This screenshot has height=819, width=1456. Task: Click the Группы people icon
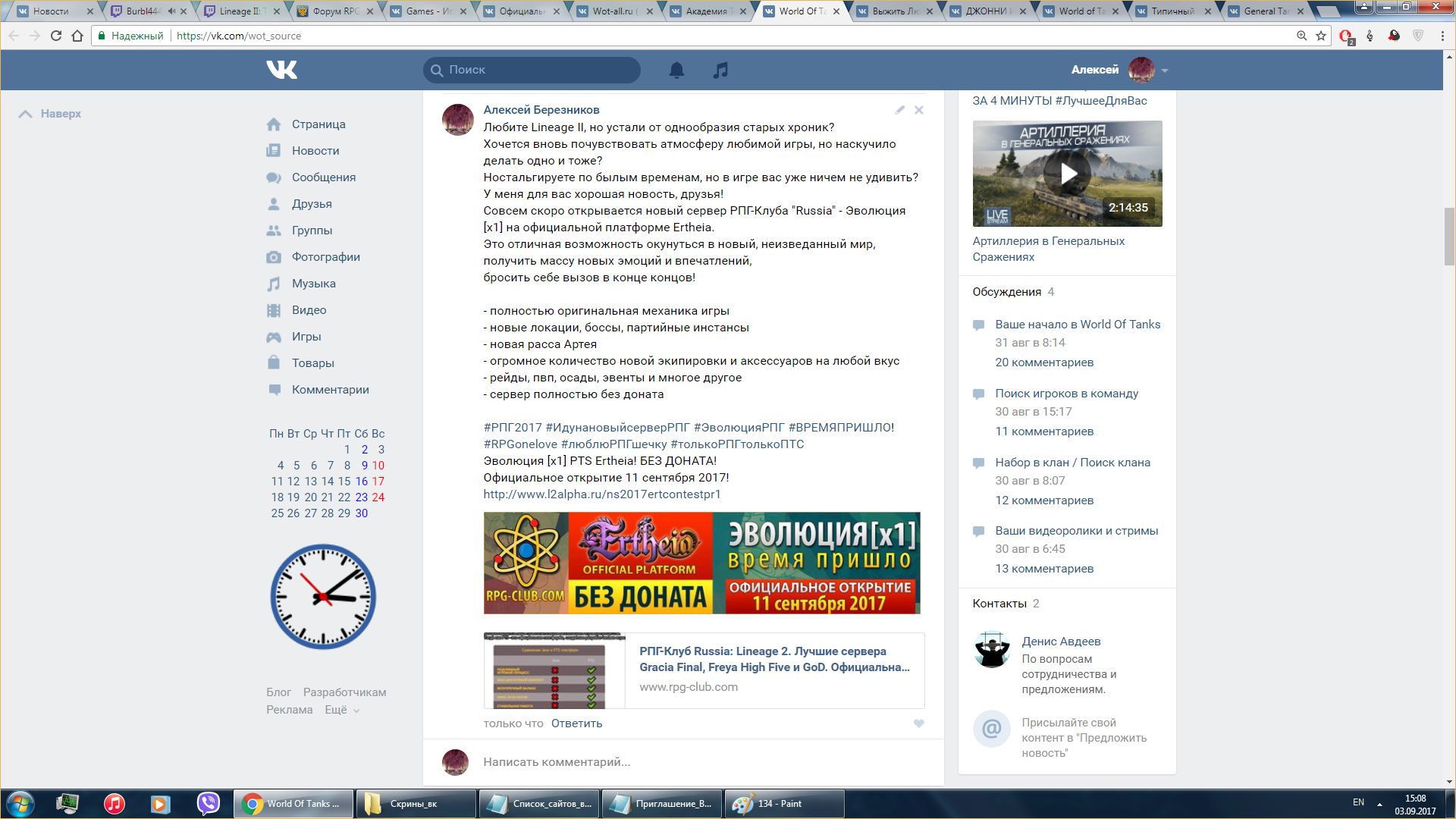point(274,231)
